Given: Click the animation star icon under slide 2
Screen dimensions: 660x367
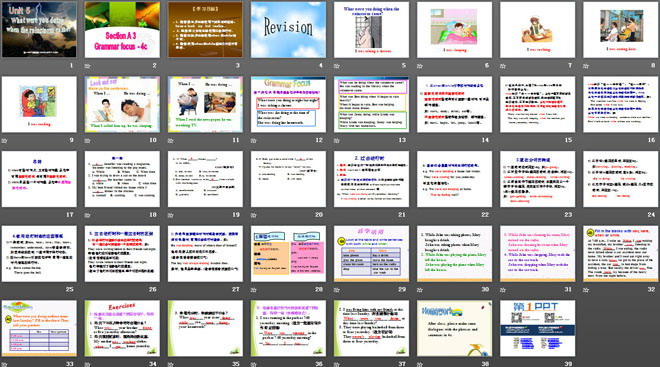Looking at the screenshot, I should coord(88,66).
